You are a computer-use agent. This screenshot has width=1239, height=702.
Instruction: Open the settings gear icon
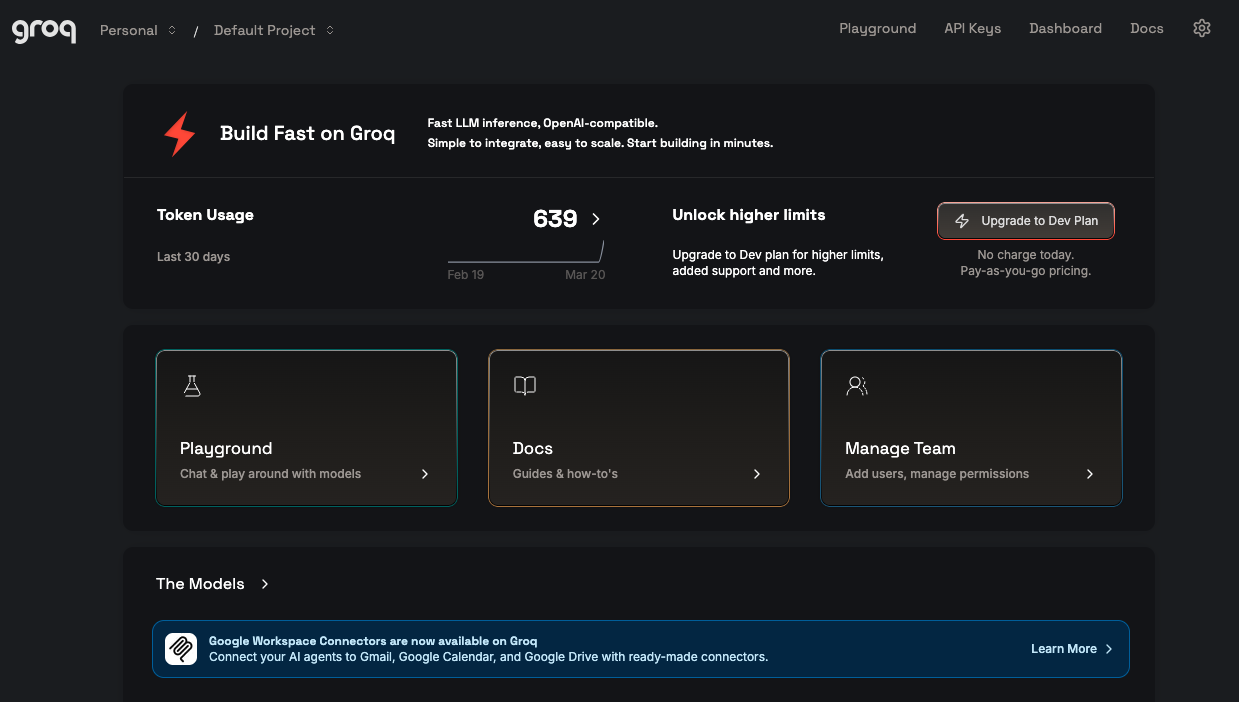pyautogui.click(x=1202, y=28)
